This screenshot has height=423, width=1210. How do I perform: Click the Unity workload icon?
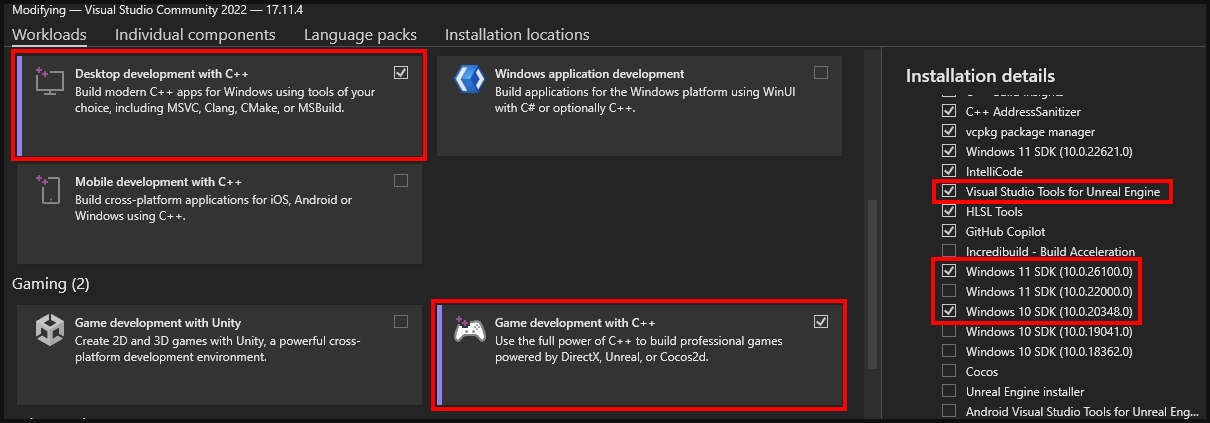[49, 329]
